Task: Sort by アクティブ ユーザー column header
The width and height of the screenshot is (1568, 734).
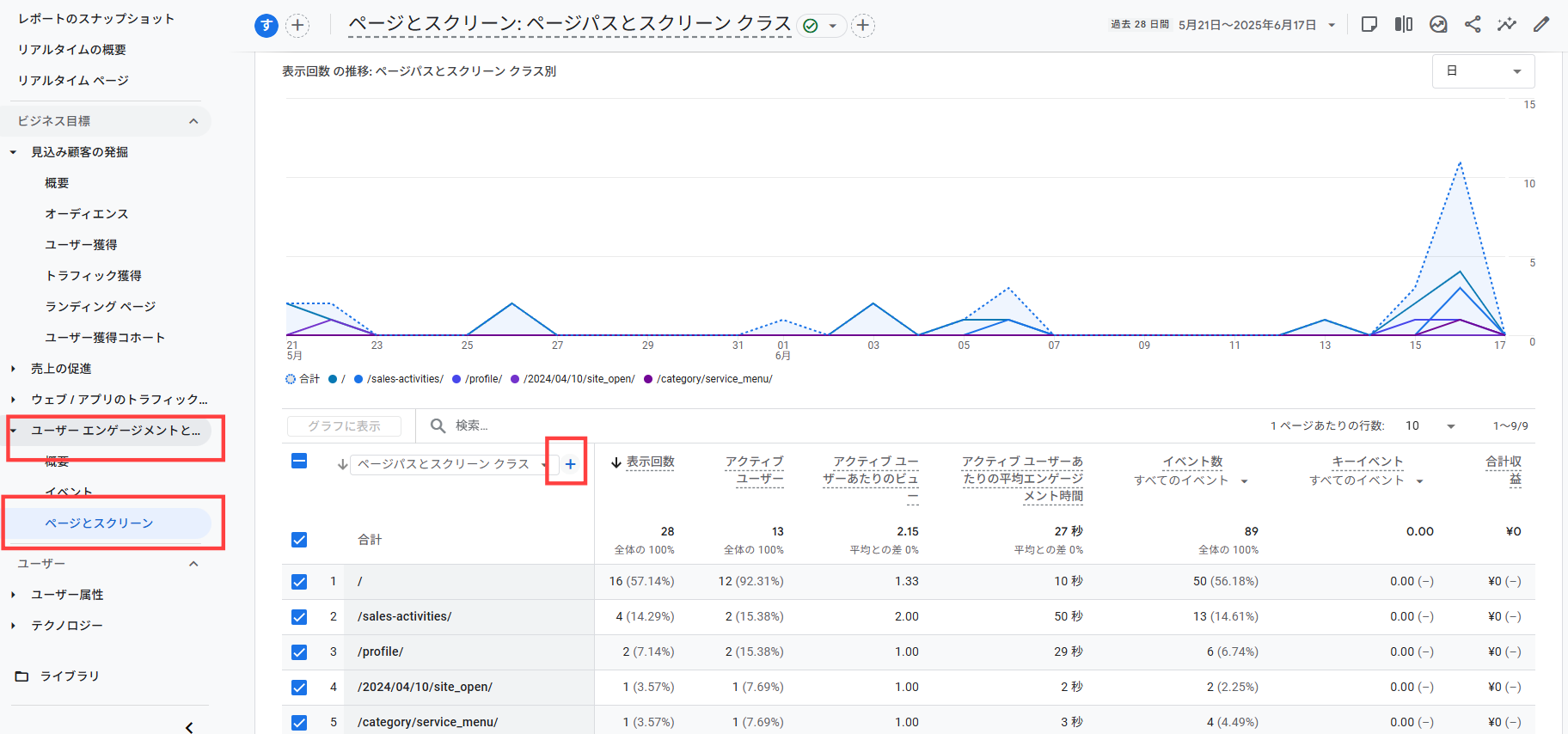Action: tap(754, 471)
